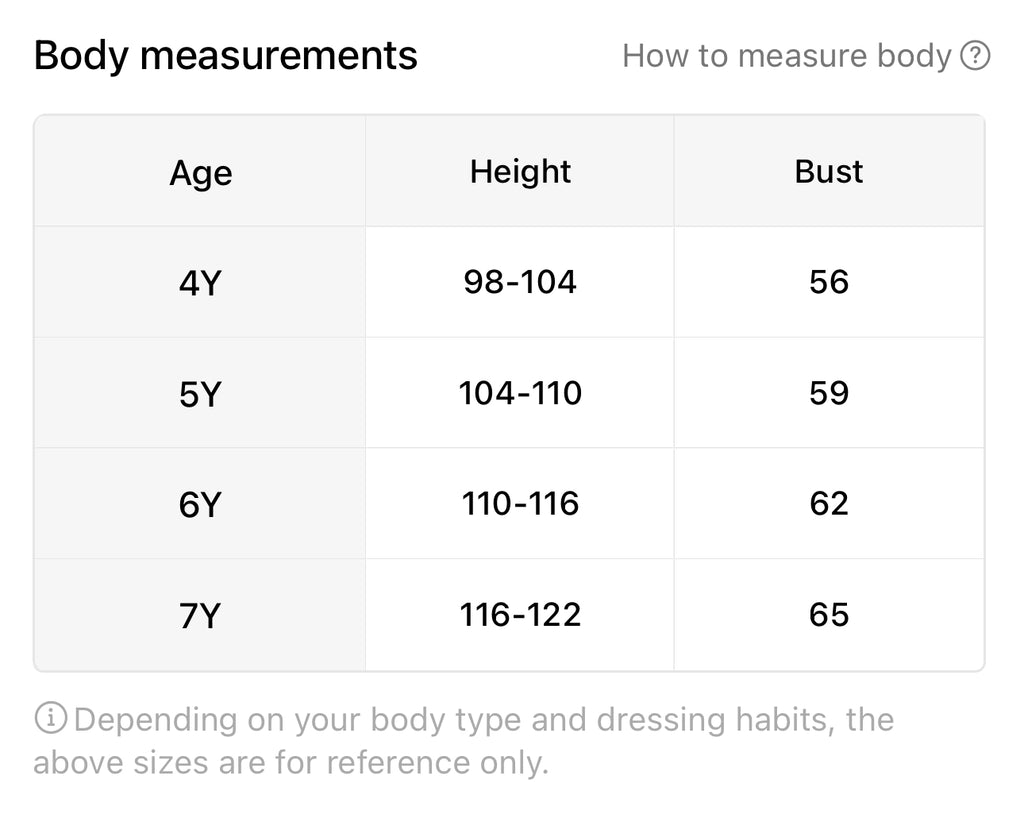Screen dimensions: 1024x822
Task: Click the 4Y age row label
Action: 199,284
